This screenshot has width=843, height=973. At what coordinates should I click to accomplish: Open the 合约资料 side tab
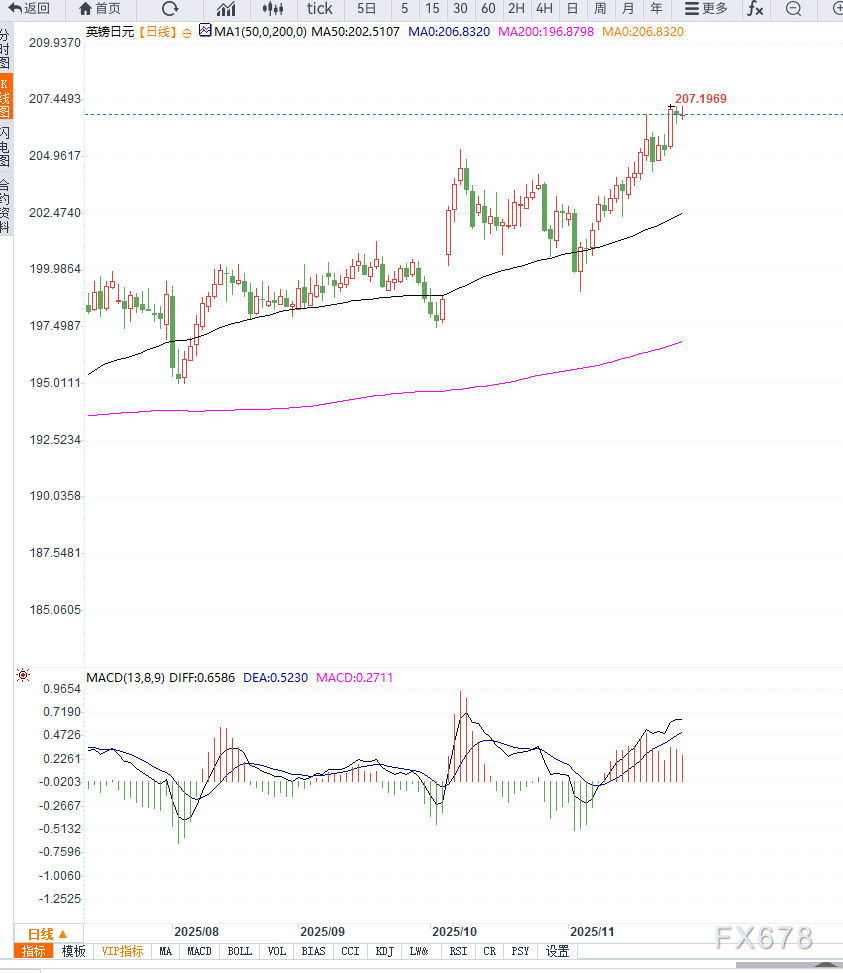coord(6,206)
